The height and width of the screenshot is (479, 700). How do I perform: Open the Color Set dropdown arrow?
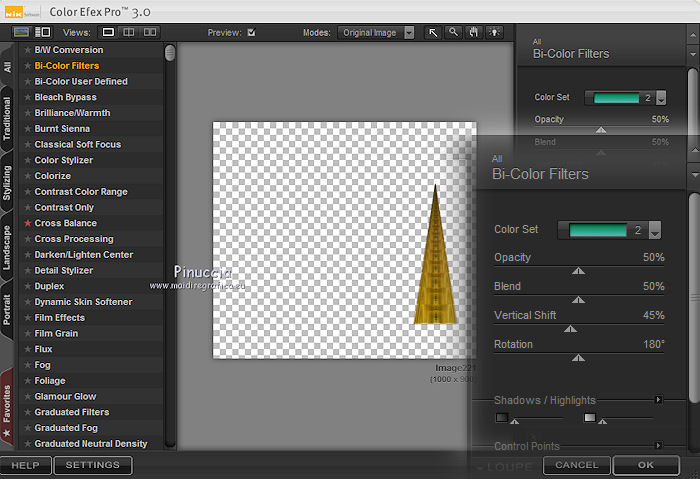click(x=655, y=231)
